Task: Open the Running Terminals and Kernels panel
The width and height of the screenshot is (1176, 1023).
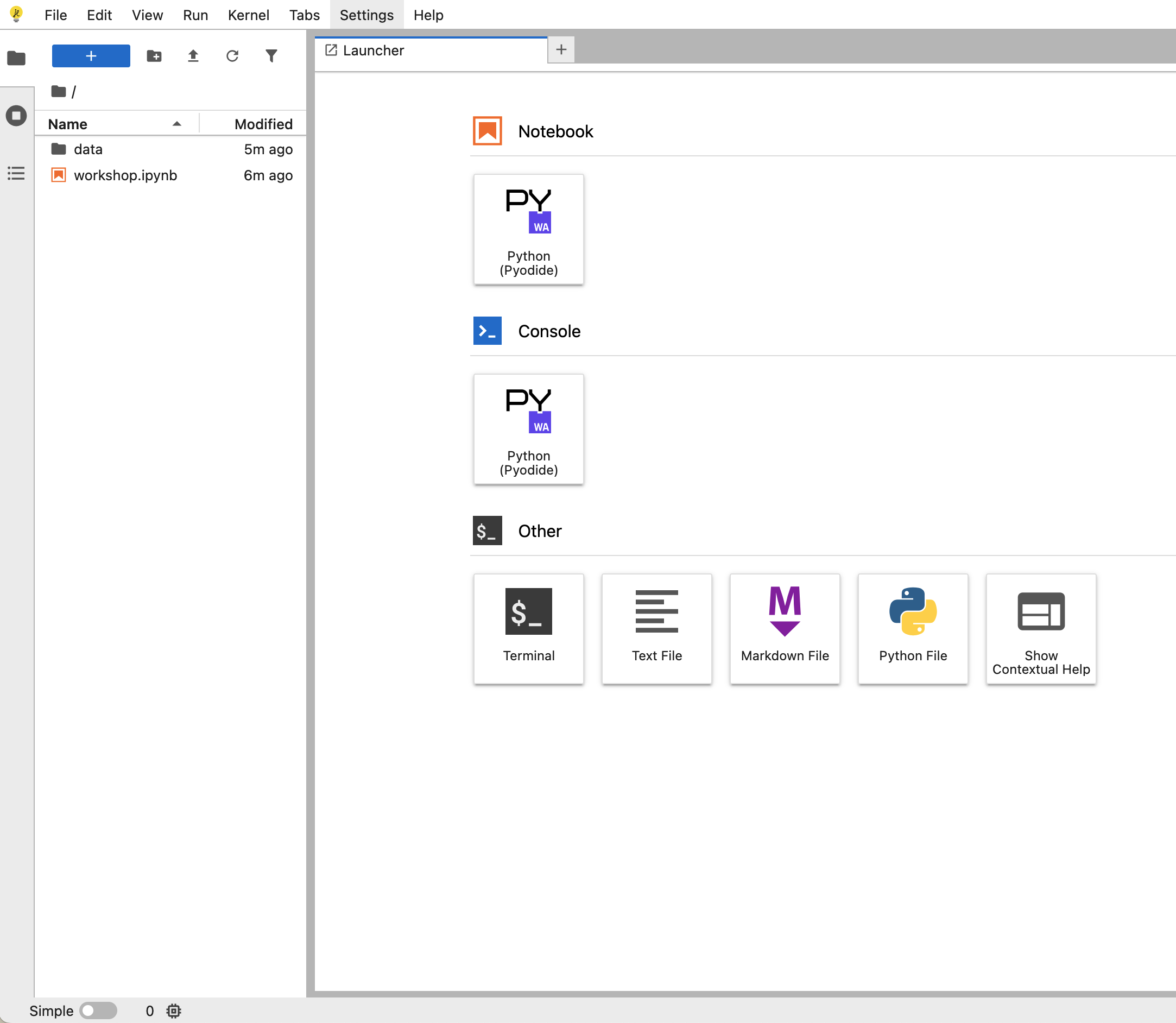Action: point(16,116)
